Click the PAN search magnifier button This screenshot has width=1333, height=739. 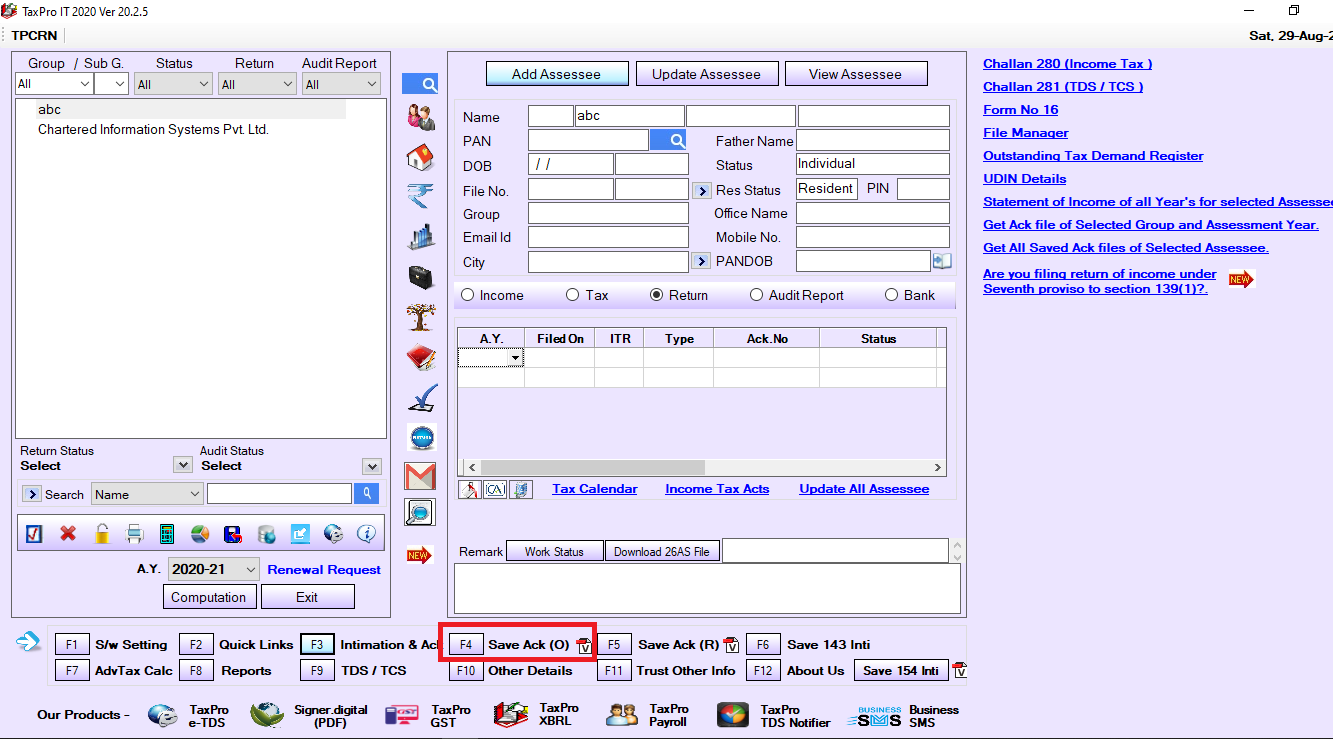click(x=668, y=141)
